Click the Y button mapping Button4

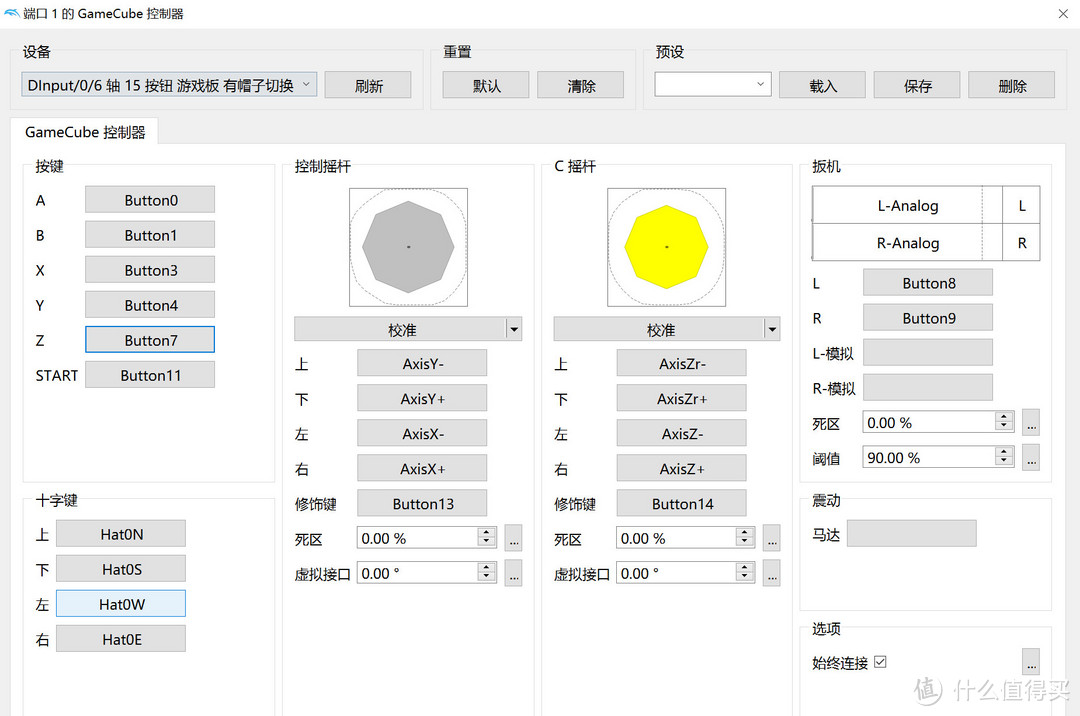point(150,305)
